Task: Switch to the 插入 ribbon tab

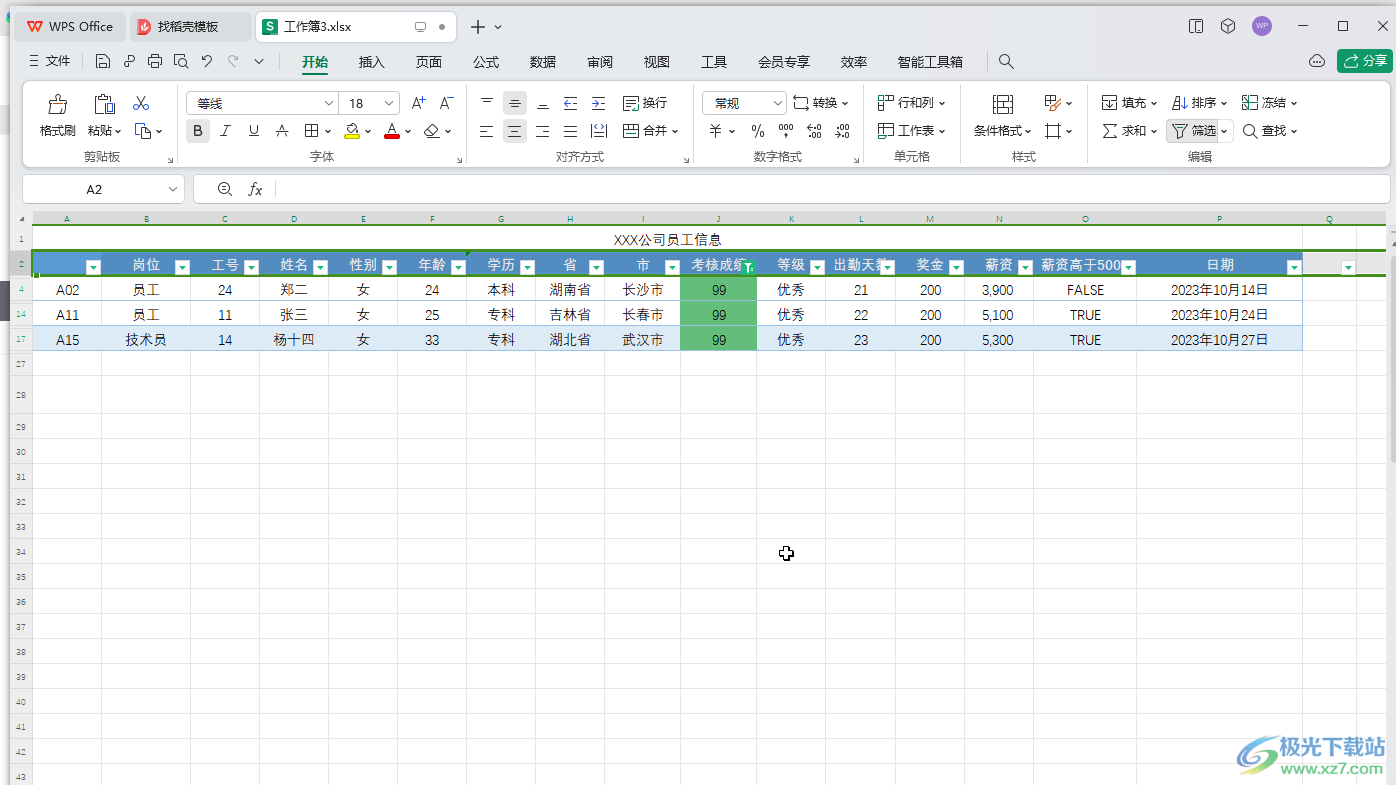Action: coord(372,62)
